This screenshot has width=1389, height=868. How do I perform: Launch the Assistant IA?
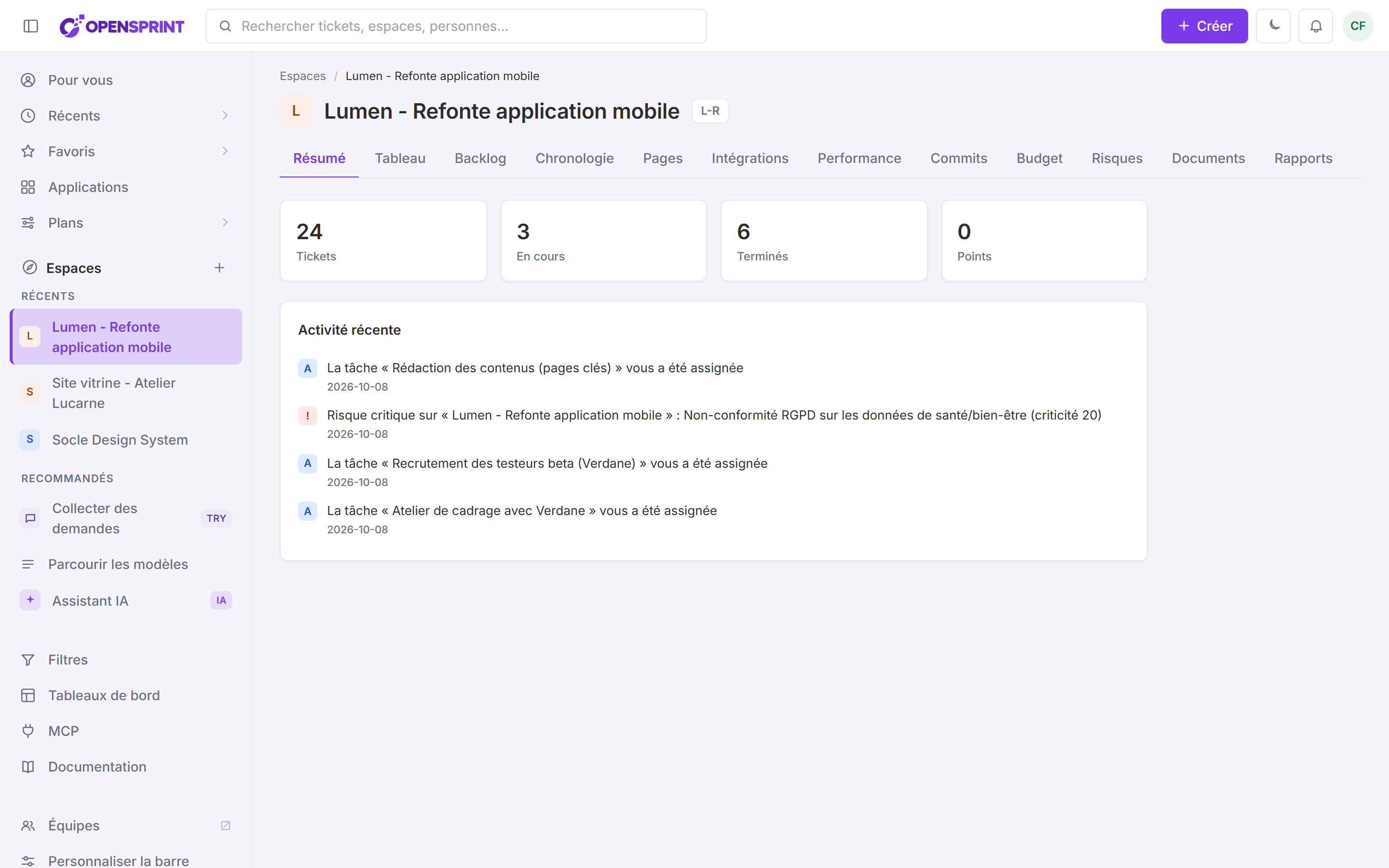(126, 600)
